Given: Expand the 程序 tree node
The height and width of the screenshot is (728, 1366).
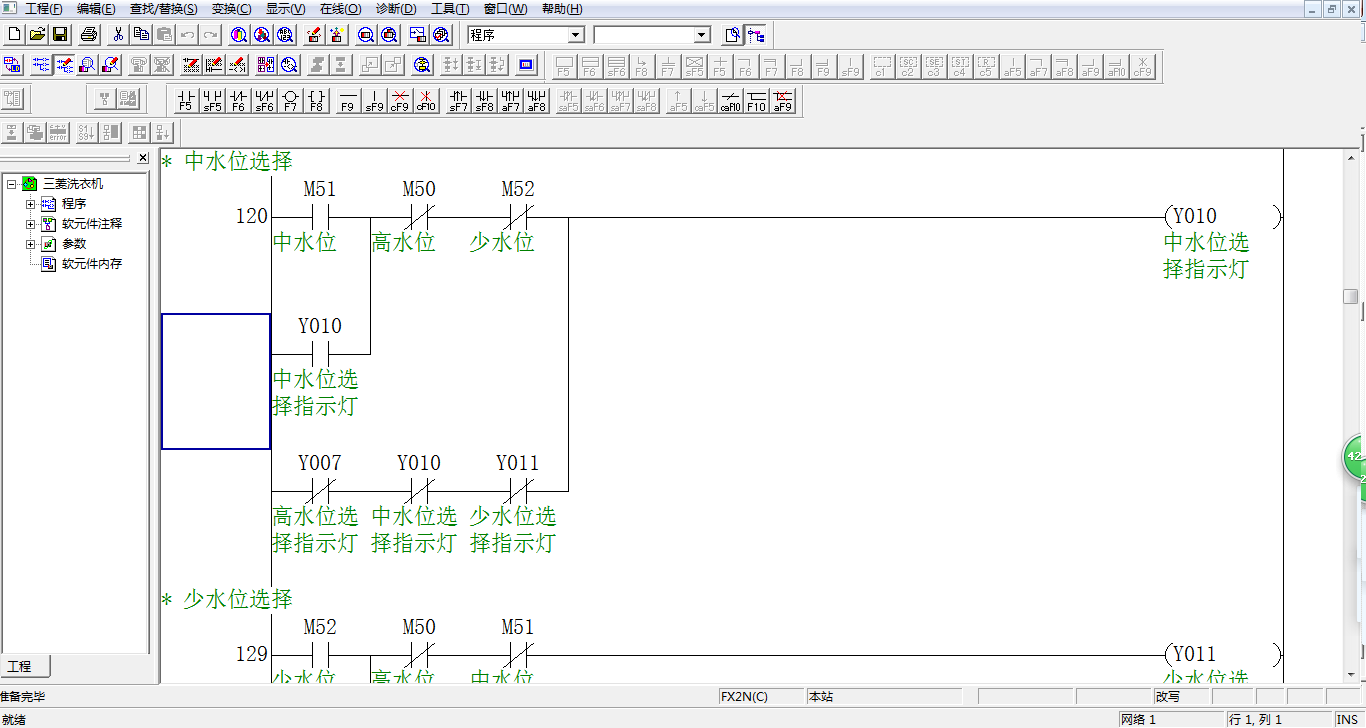Looking at the screenshot, I should 30,204.
